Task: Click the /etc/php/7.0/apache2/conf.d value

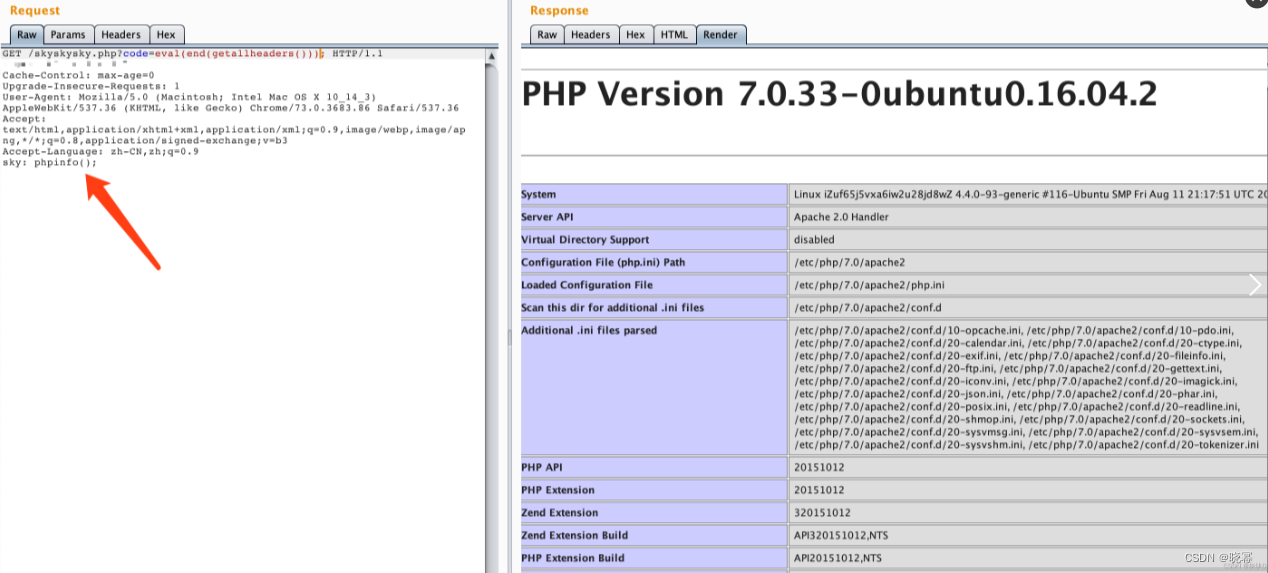Action: tap(867, 308)
